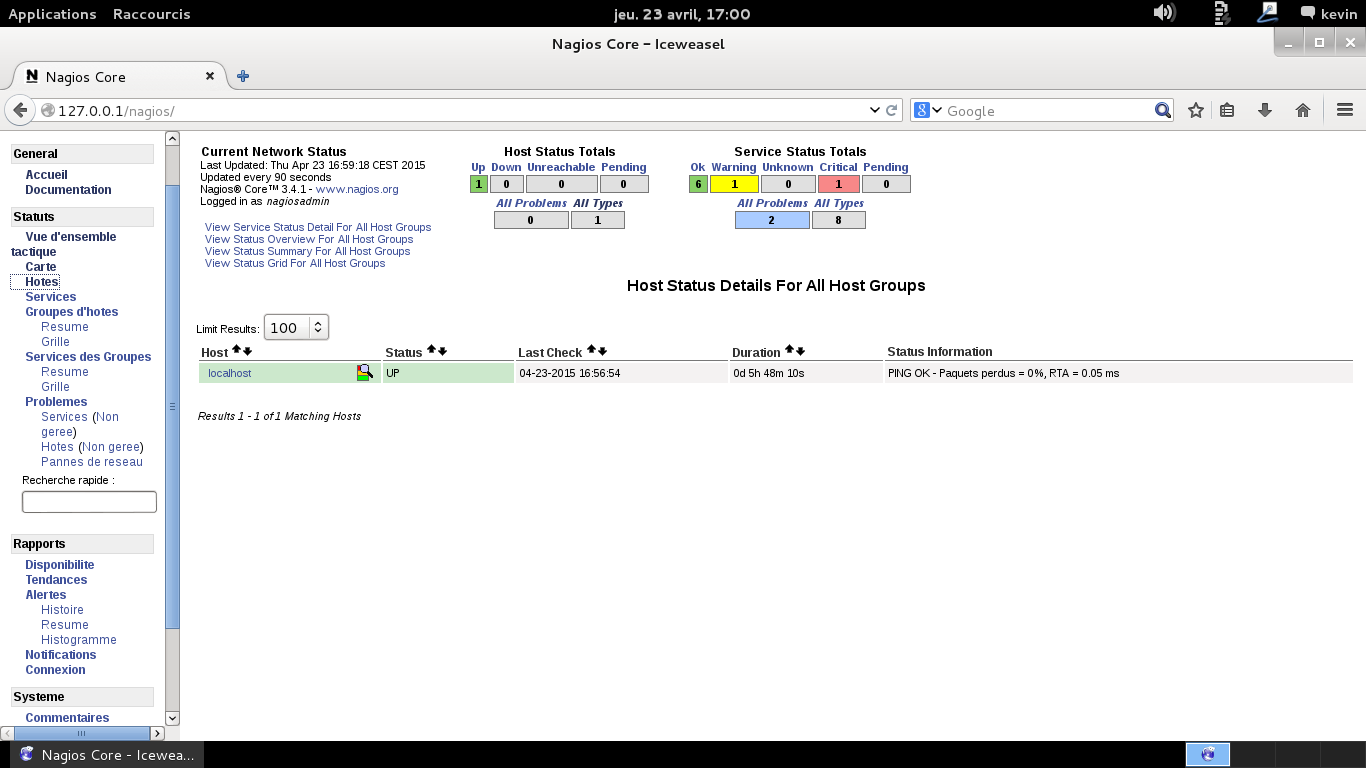Sort Host column descending with down arrow
Viewport: 1366px width, 768px height.
coord(247,351)
